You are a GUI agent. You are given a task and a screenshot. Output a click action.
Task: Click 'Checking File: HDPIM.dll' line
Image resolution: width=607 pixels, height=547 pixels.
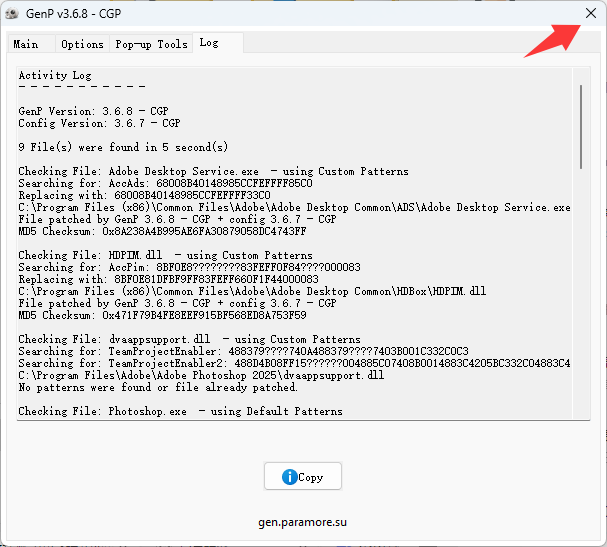pyautogui.click(x=165, y=255)
